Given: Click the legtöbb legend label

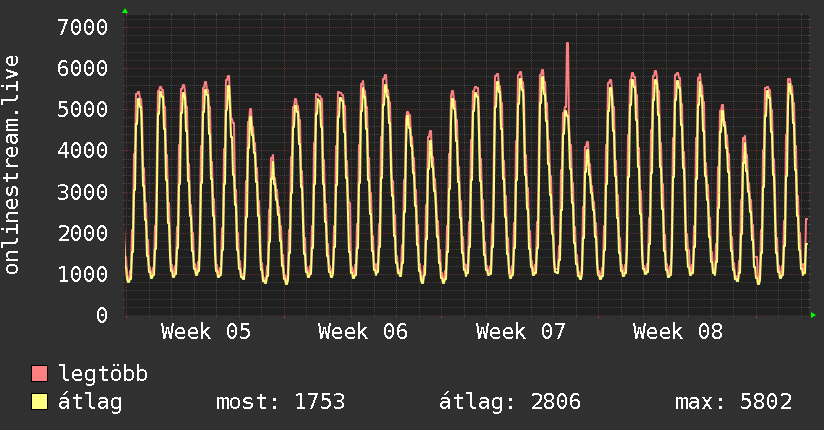Looking at the screenshot, I should (x=103, y=374).
